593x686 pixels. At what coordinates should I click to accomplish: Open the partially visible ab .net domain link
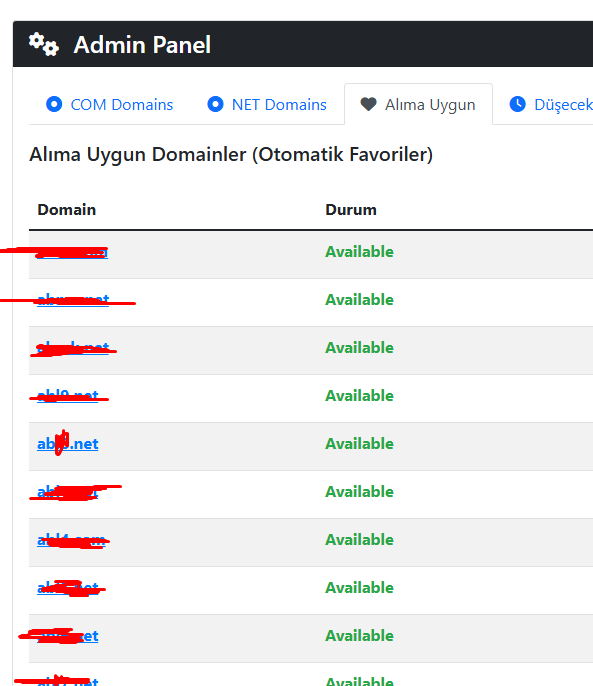click(x=68, y=444)
